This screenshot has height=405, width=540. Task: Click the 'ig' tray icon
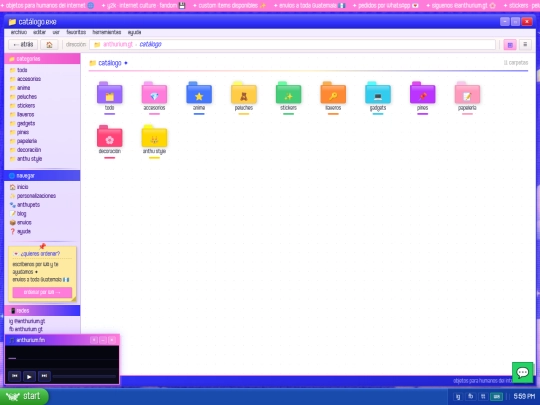pos(458,396)
